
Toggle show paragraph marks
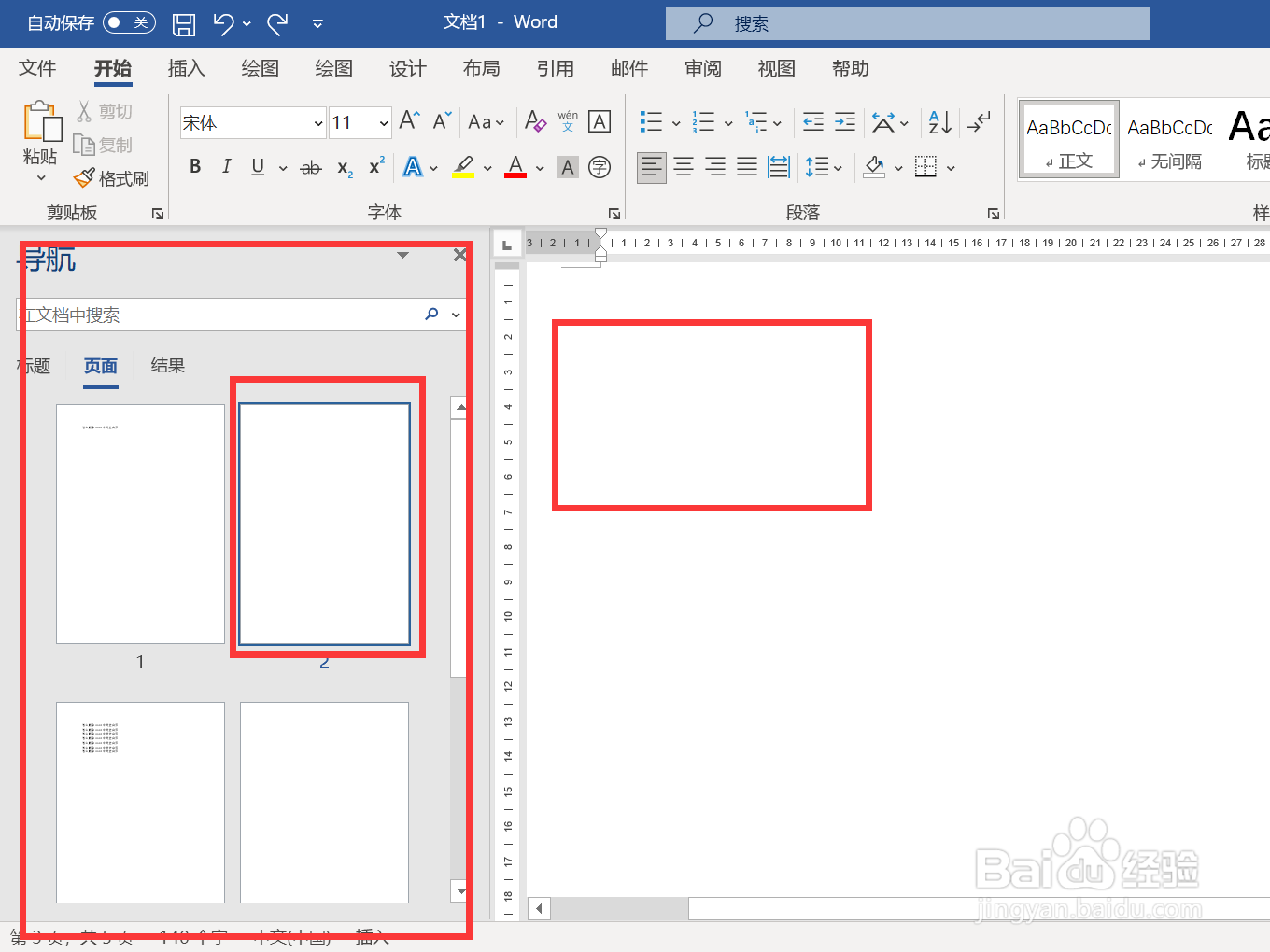(x=979, y=121)
